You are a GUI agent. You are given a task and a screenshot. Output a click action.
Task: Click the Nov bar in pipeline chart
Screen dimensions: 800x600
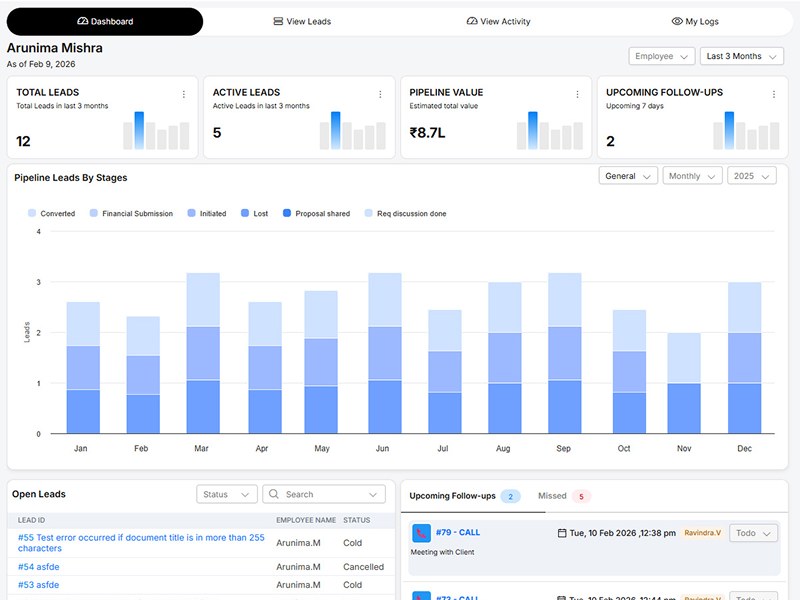point(684,383)
